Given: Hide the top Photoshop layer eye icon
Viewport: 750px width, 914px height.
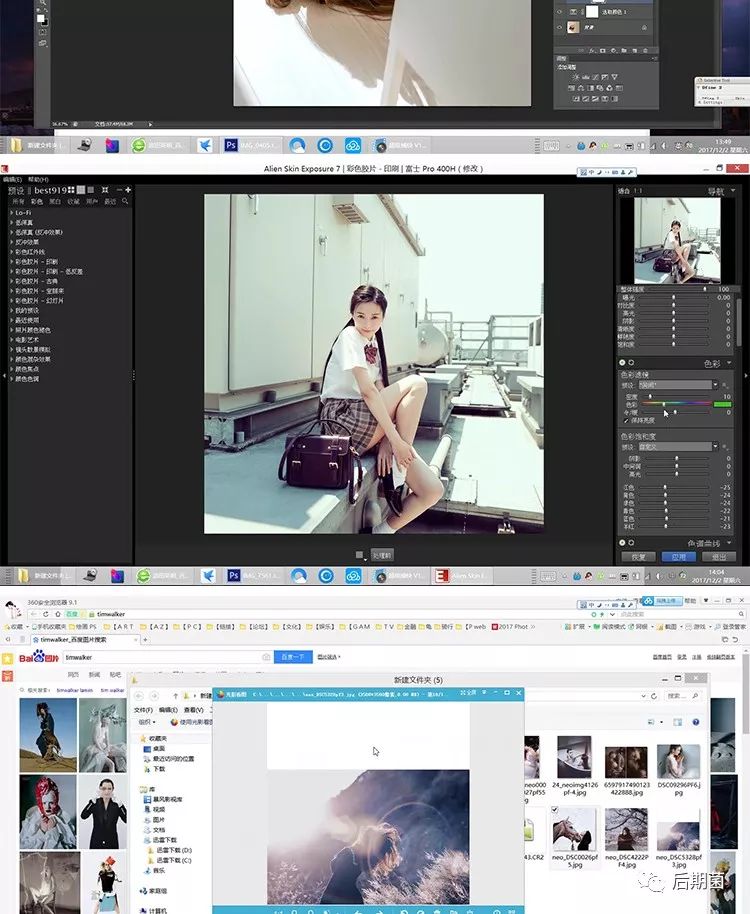Looking at the screenshot, I should click(x=560, y=12).
